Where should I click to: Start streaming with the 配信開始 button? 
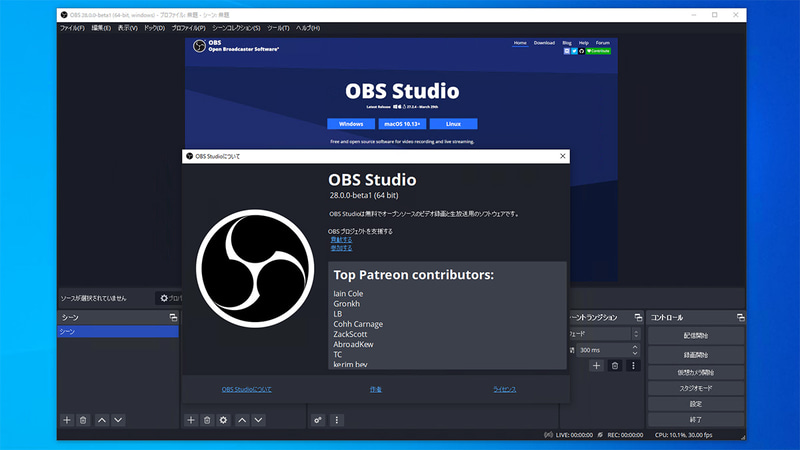point(696,336)
